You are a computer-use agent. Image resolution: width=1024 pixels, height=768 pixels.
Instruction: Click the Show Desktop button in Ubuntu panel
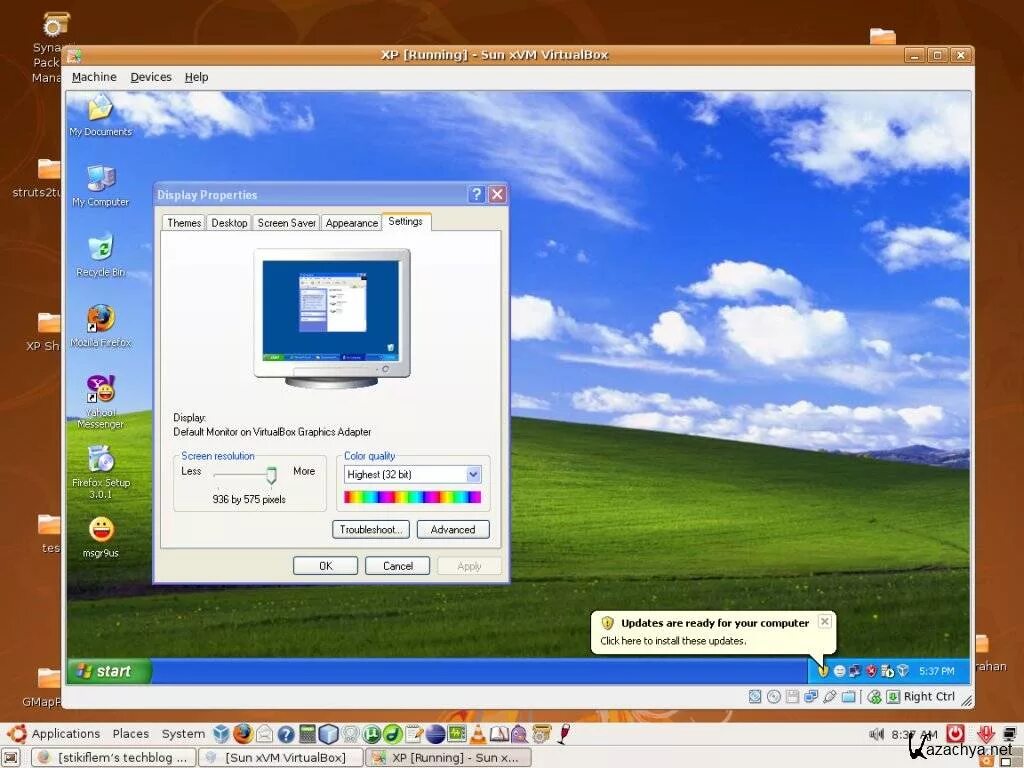[x=10, y=758]
